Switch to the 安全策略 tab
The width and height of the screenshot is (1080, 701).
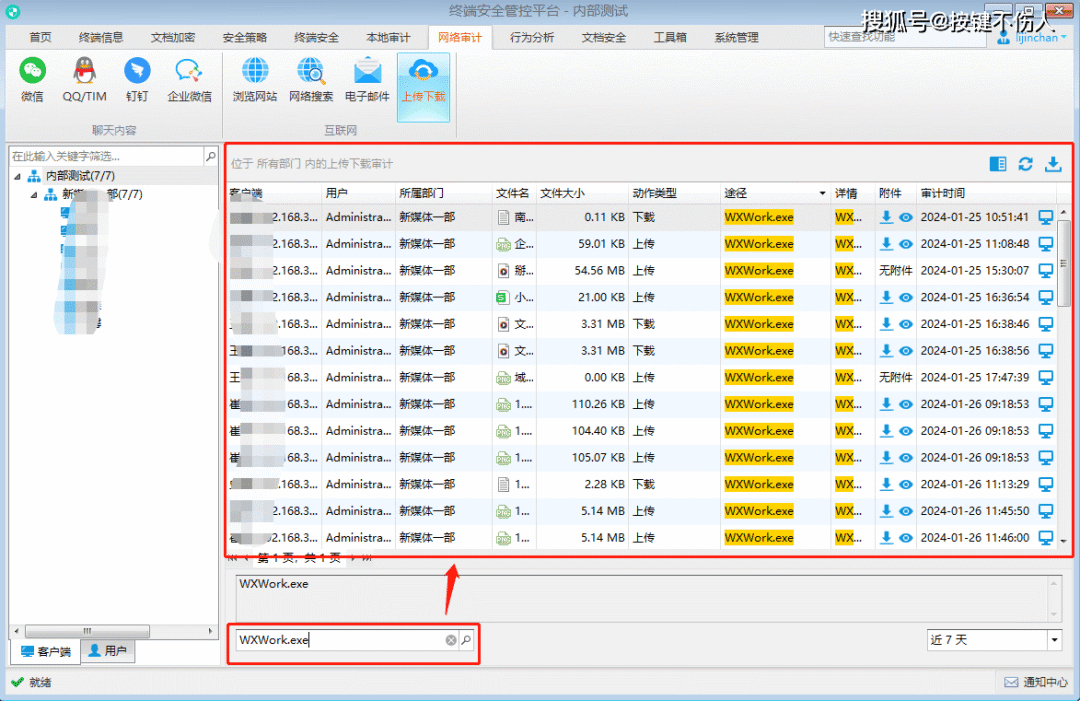245,37
